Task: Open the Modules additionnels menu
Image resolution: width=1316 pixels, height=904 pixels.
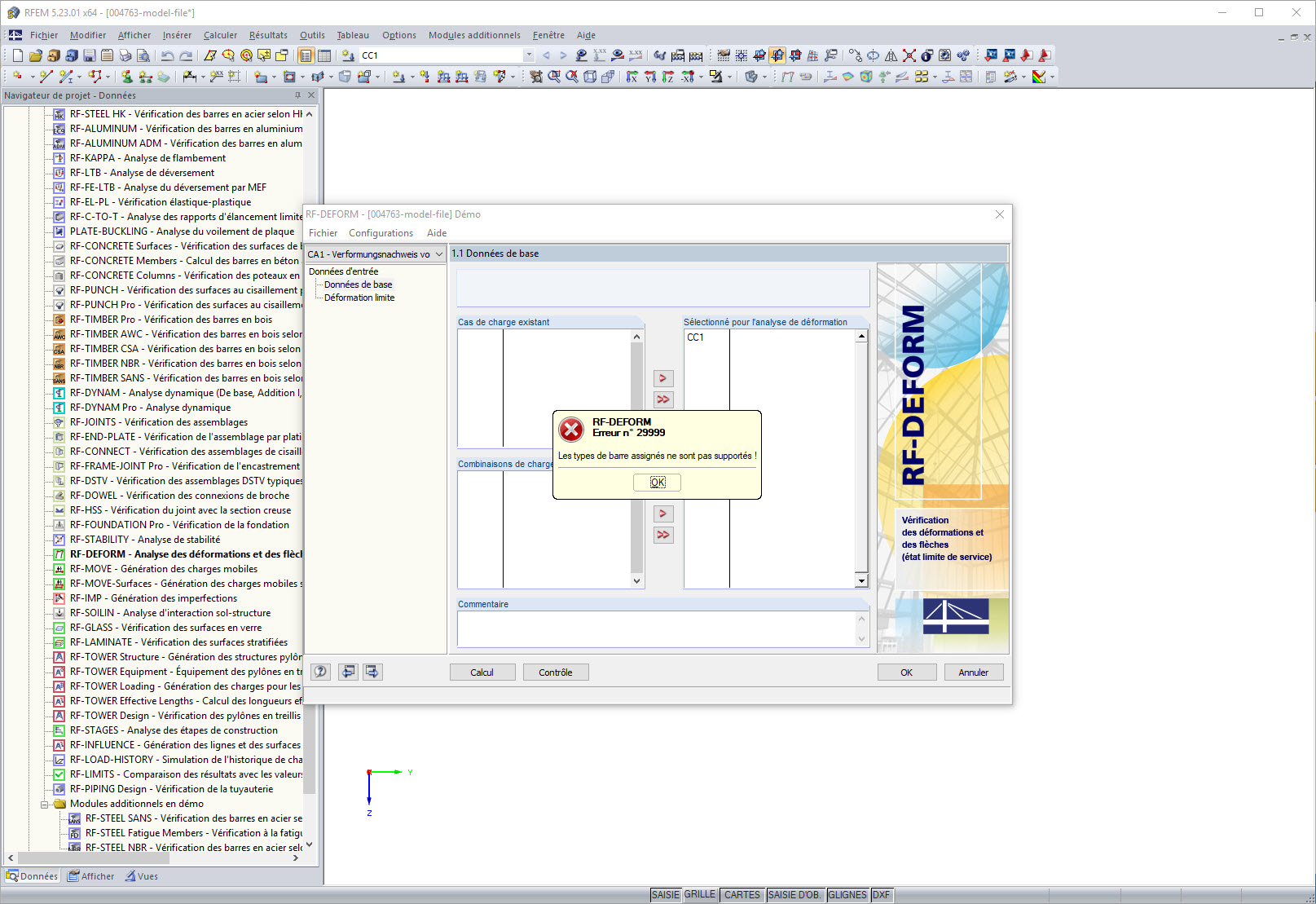Action: (474, 35)
